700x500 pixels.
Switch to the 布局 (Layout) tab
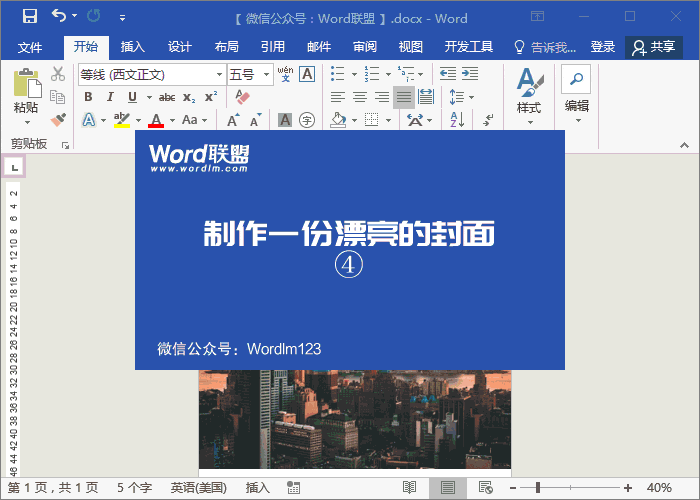[226, 47]
